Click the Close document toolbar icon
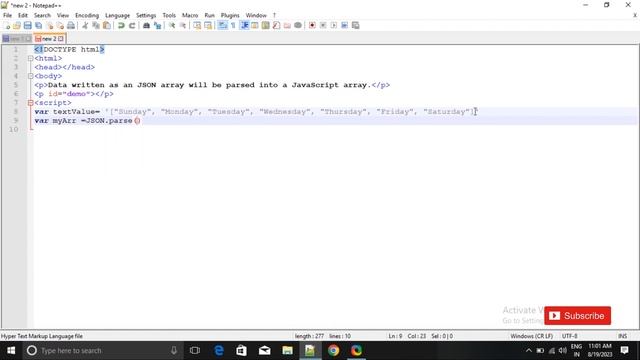The image size is (640, 360). tap(49, 25)
